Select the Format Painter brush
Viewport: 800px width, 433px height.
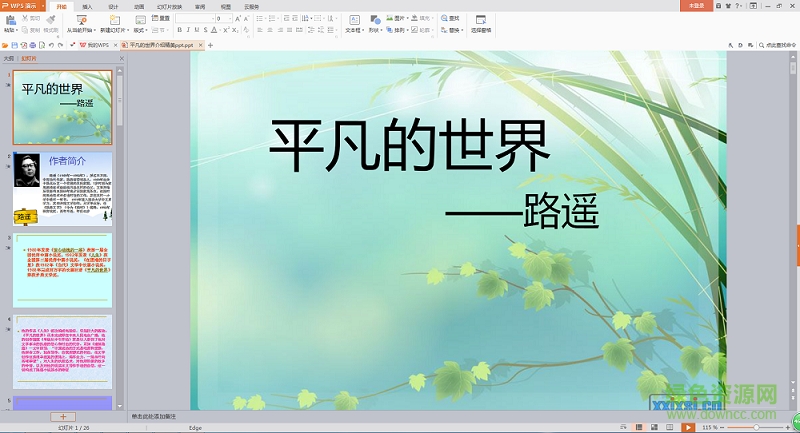51,20
